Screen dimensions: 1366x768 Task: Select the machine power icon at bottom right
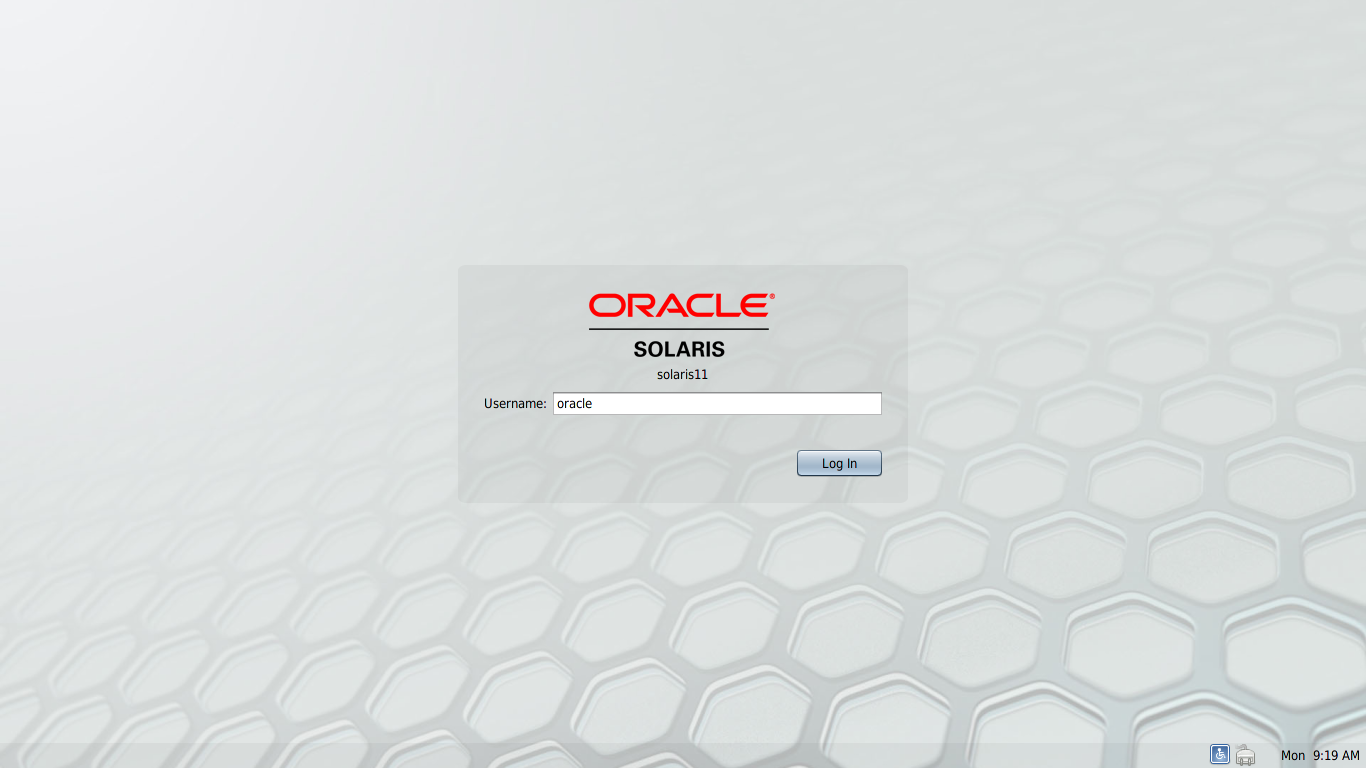pyautogui.click(x=1245, y=754)
